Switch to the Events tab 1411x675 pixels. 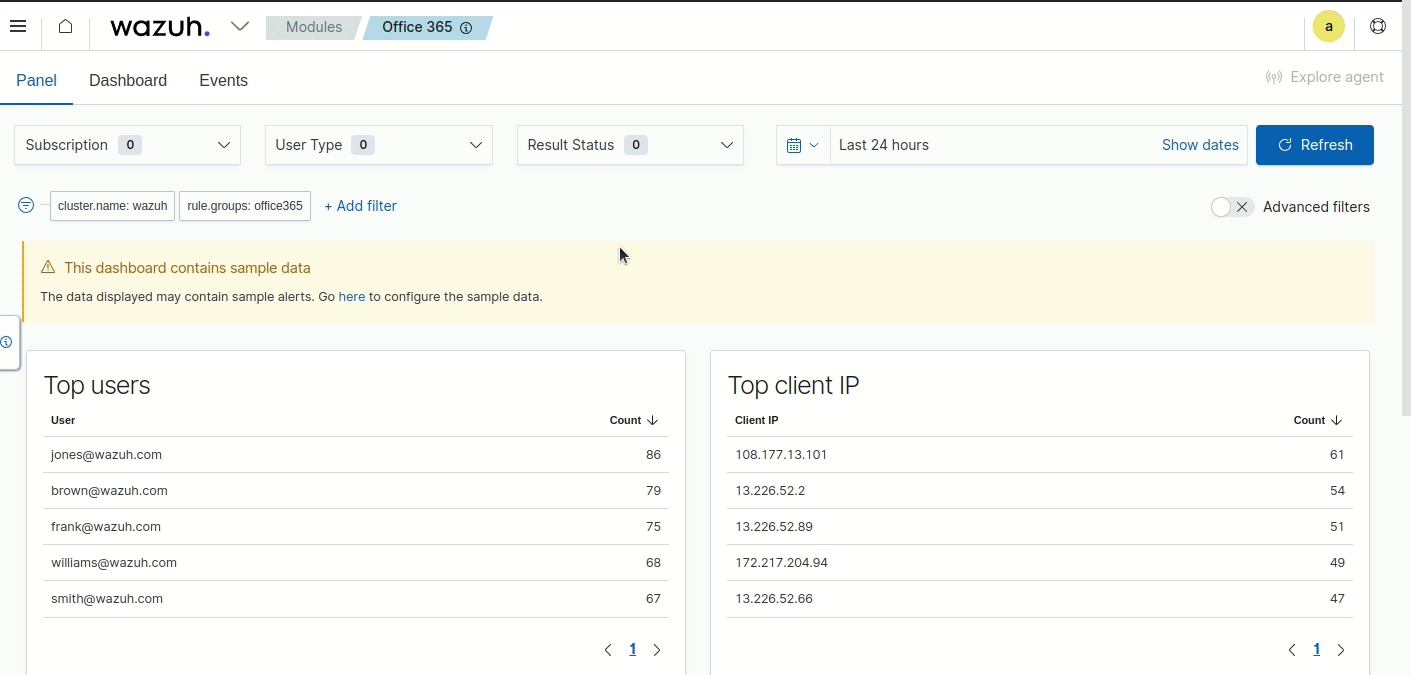tap(223, 80)
